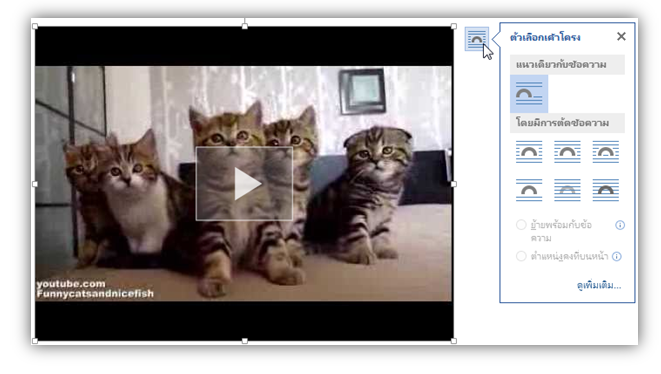
Task: Select the In Front of Text wrapping icon
Action: pyautogui.click(x=605, y=190)
